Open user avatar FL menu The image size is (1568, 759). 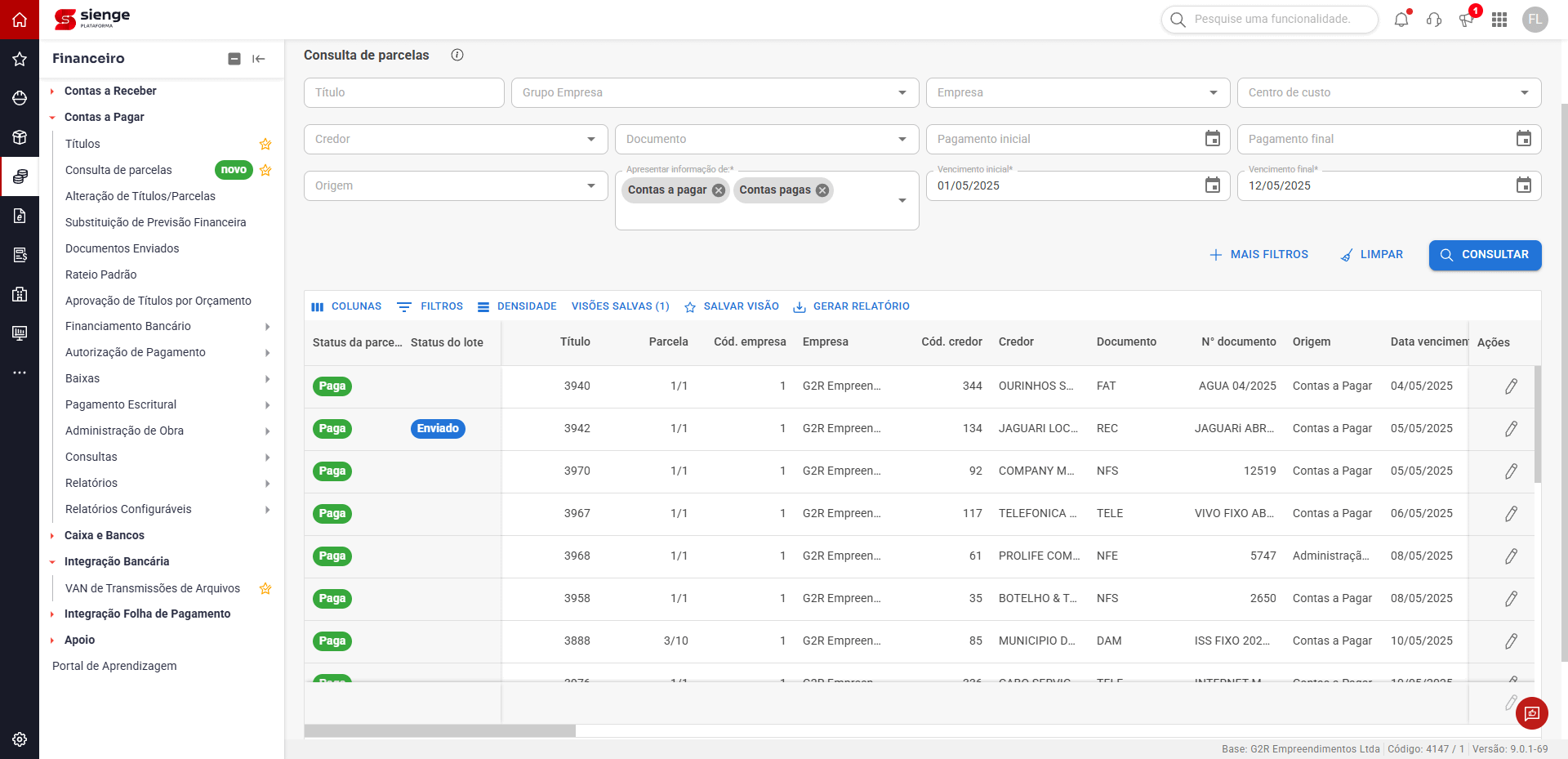tap(1535, 20)
